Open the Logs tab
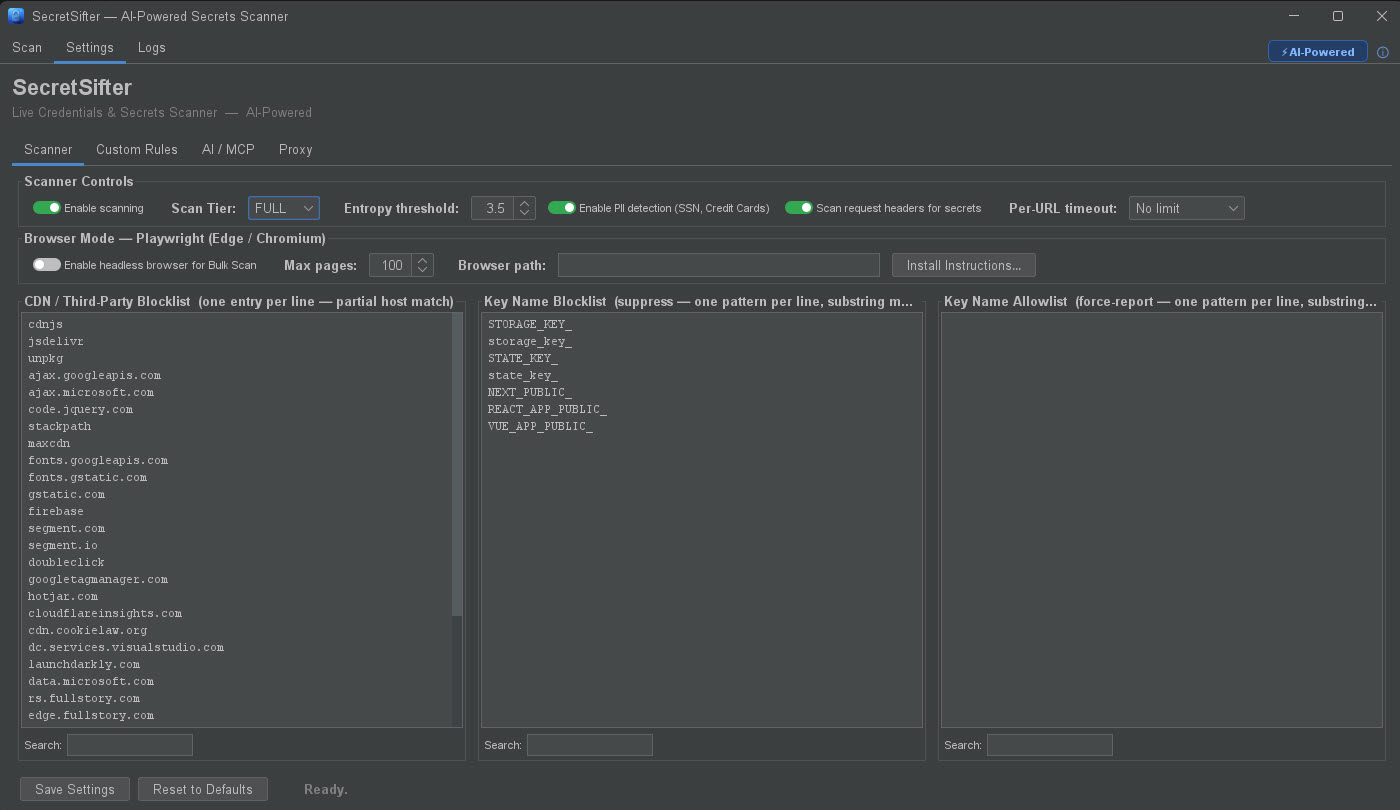 click(x=152, y=47)
